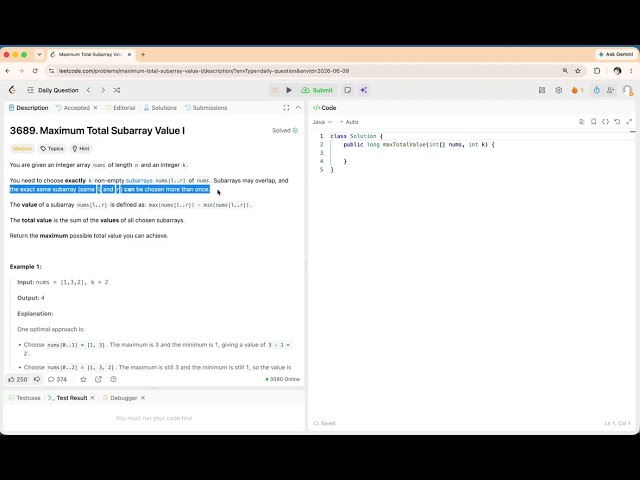This screenshot has height=480, width=640.
Task: Open the AI sparkle assistant icon
Action: (364, 90)
